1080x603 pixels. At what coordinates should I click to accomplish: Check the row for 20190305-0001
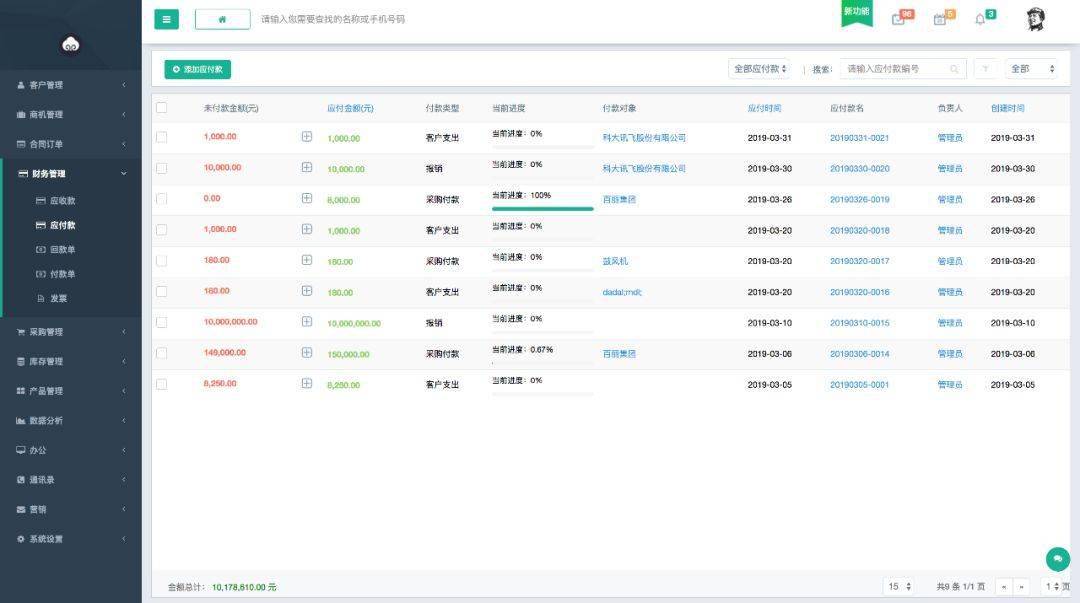click(162, 384)
